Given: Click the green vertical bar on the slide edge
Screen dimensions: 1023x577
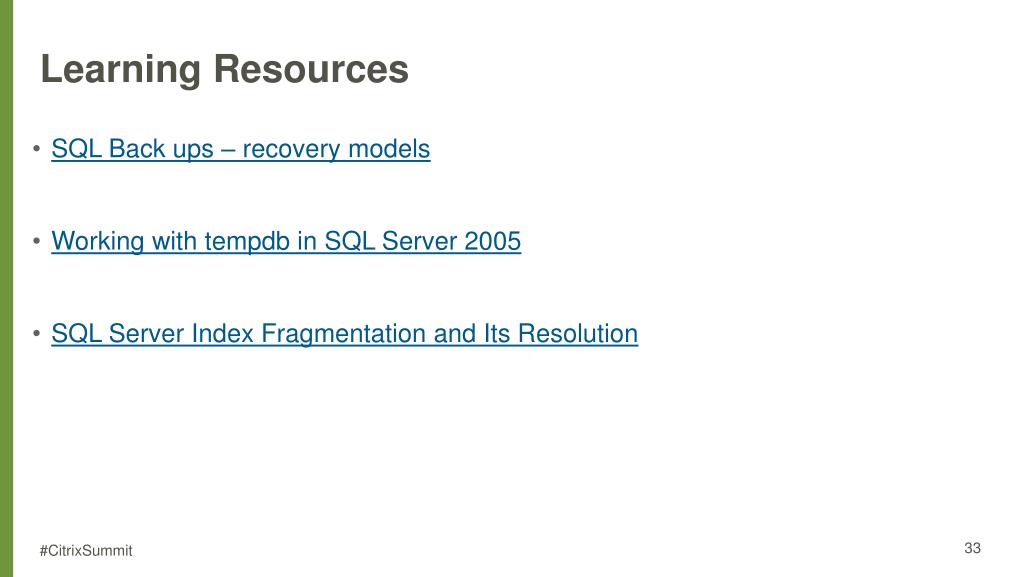Looking at the screenshot, I should tap(7, 288).
